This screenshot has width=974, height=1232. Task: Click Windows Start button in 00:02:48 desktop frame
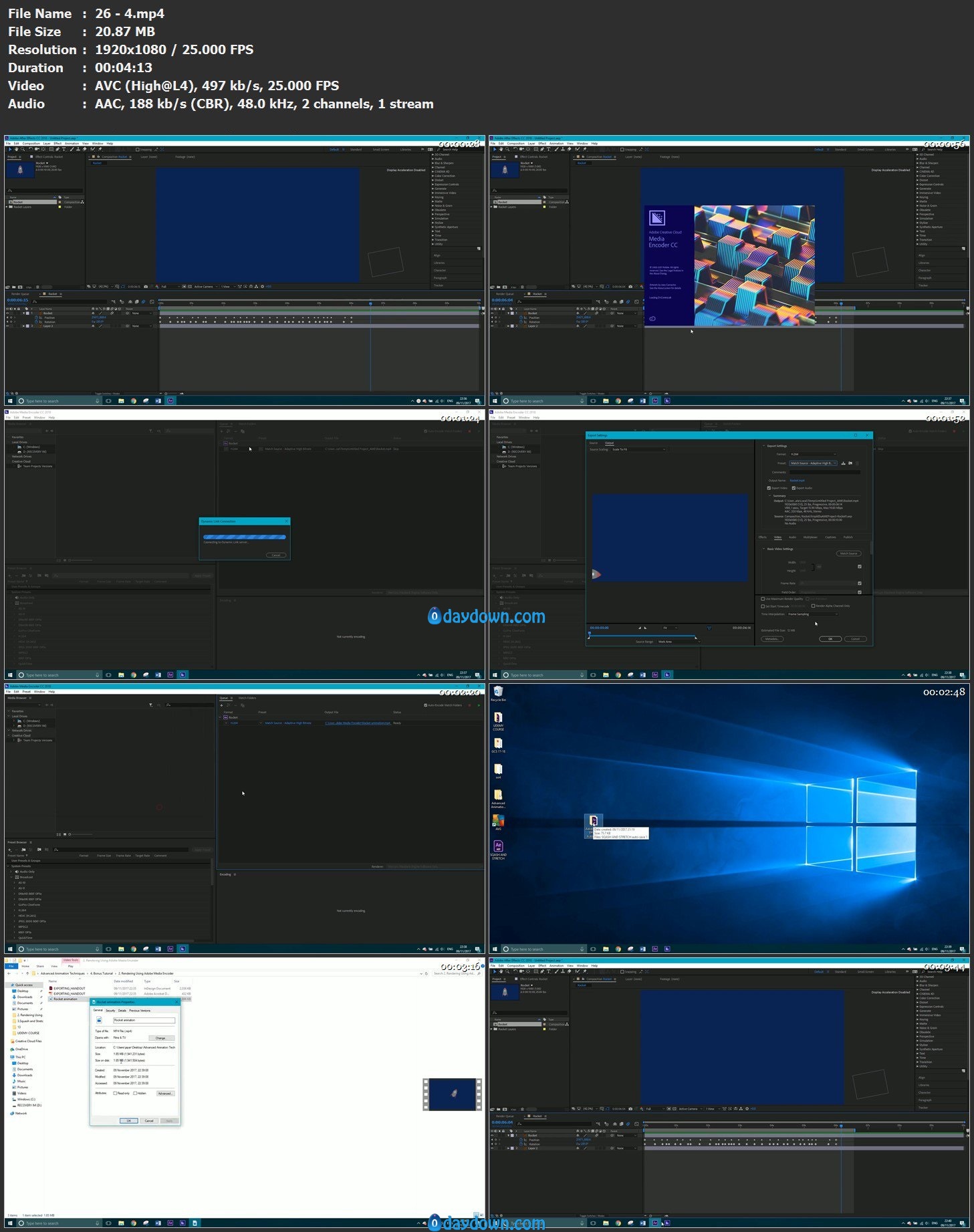494,949
